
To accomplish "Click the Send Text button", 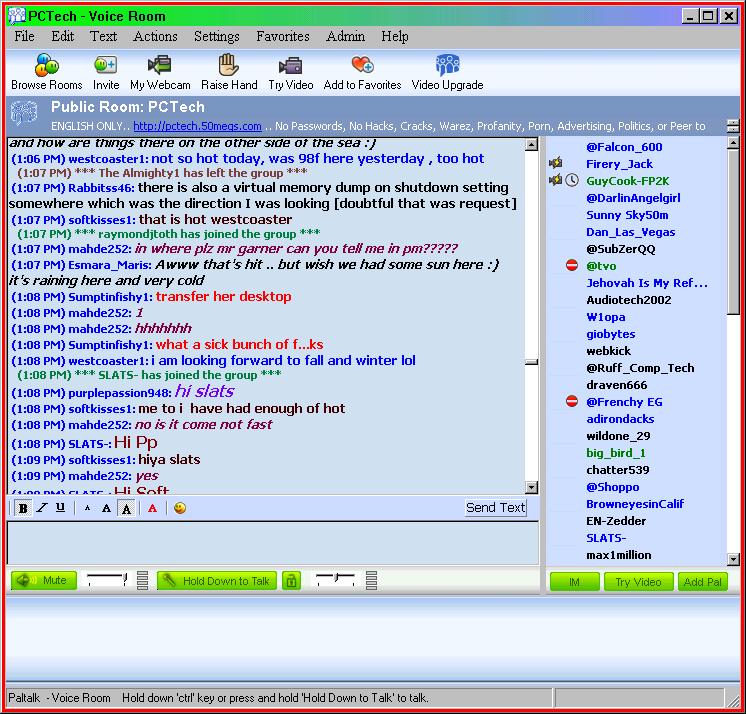I will (x=495, y=508).
